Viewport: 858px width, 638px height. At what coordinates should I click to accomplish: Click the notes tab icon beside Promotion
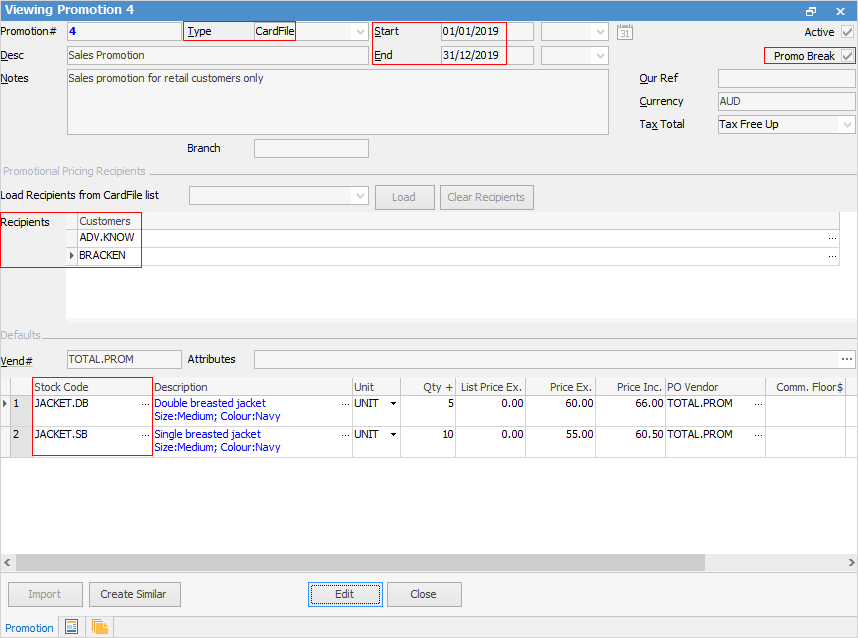pos(71,627)
